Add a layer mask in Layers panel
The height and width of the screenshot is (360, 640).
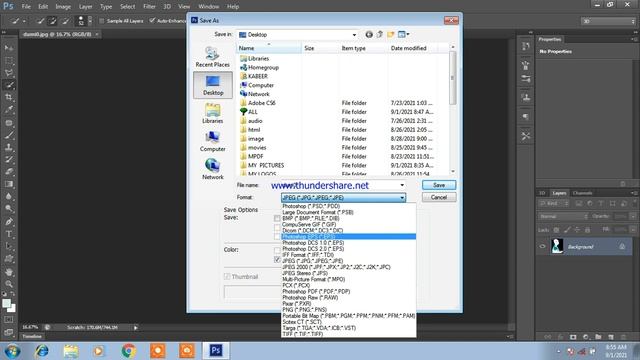click(x=573, y=337)
